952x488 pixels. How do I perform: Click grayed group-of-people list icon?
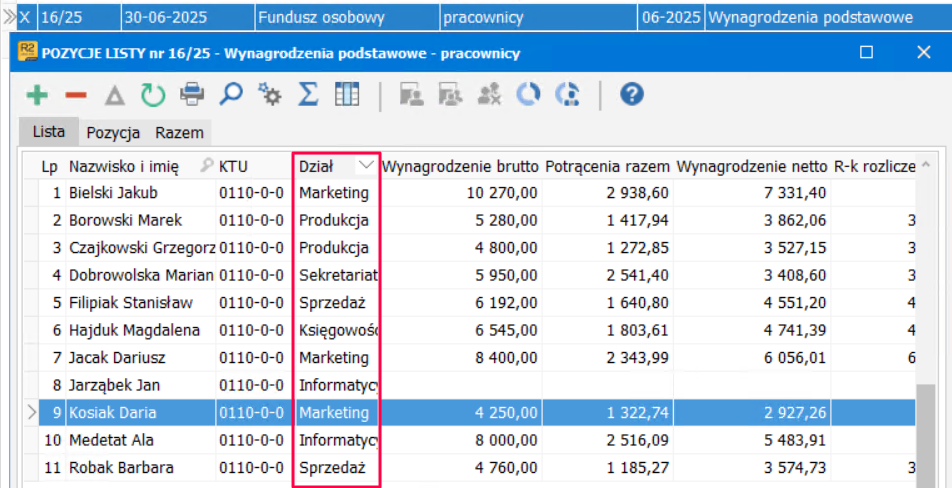click(x=450, y=95)
